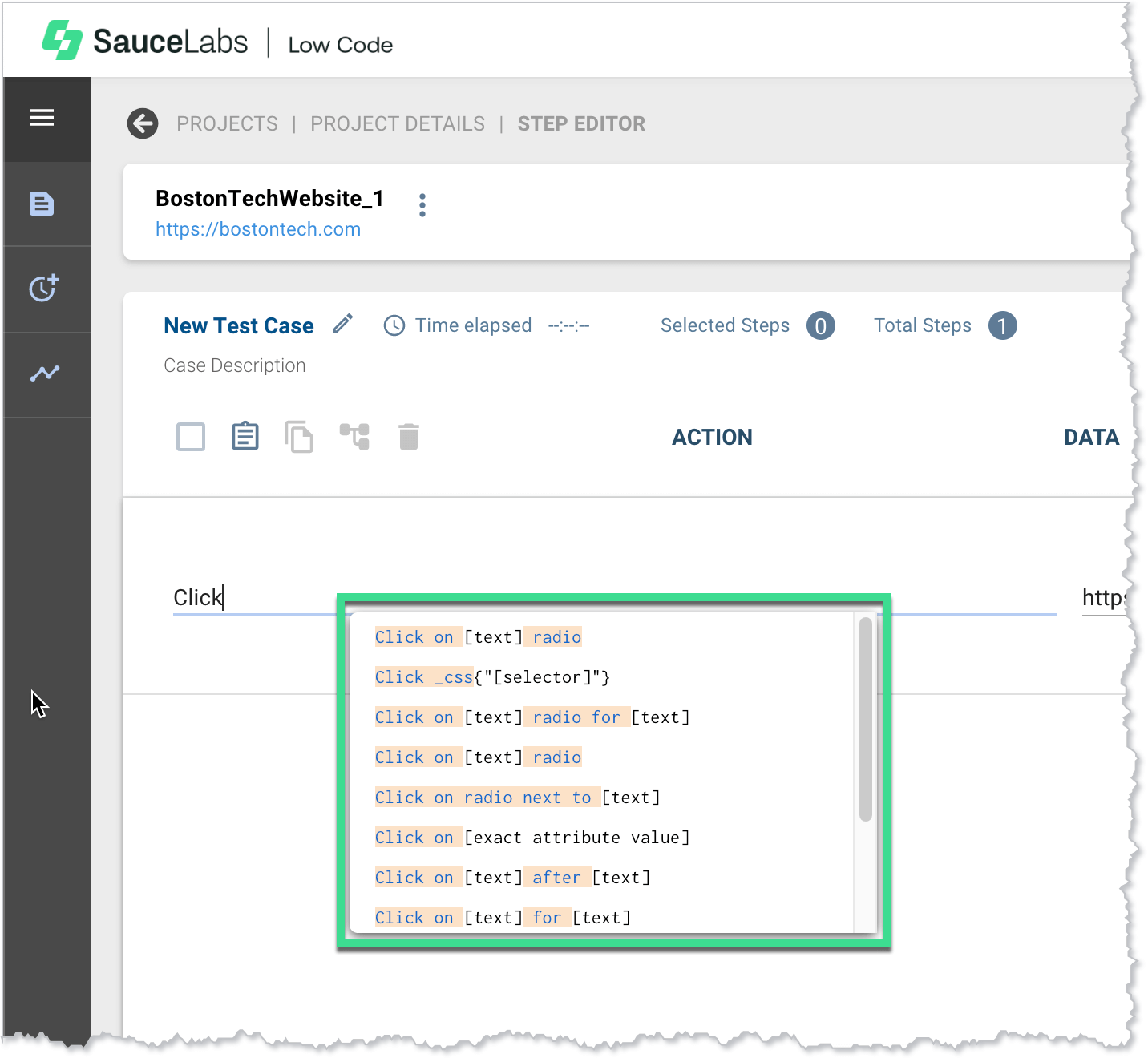1148x1058 pixels.
Task: Click the clipboard paste steps icon
Action: point(245,436)
